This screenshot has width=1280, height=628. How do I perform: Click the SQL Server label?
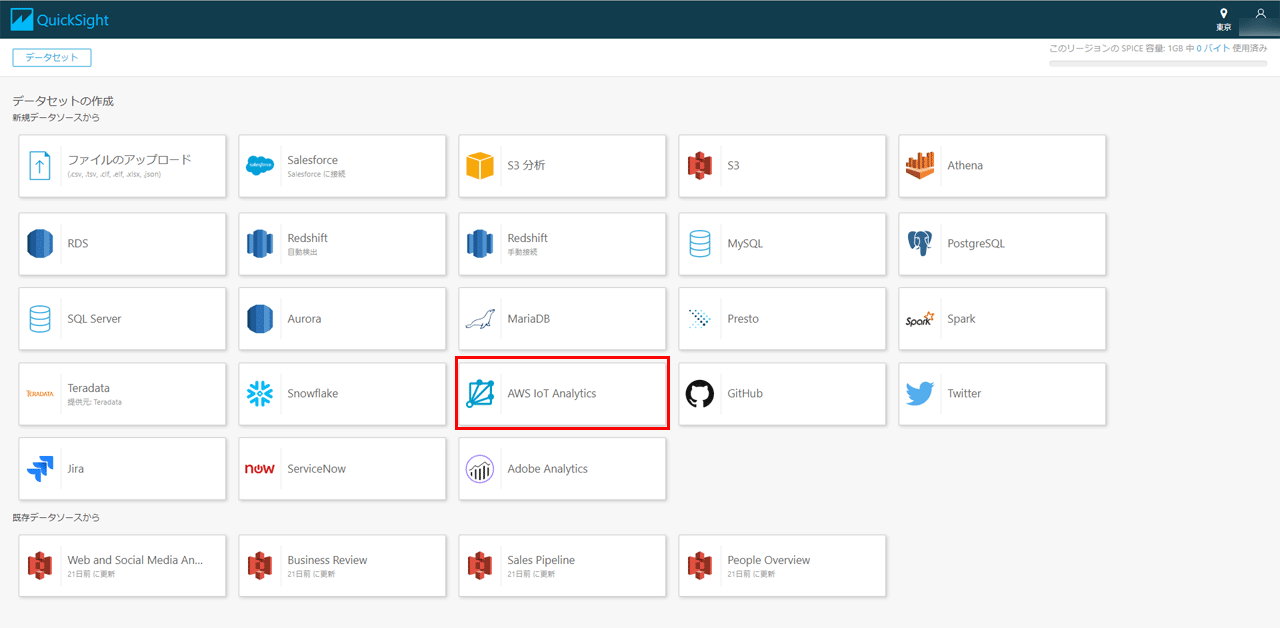pos(94,319)
